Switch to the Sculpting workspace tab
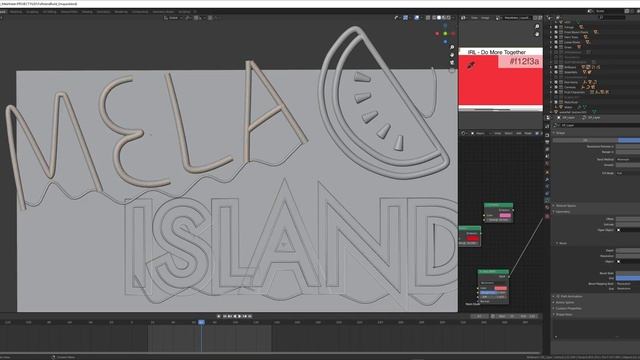 pyautogui.click(x=32, y=12)
